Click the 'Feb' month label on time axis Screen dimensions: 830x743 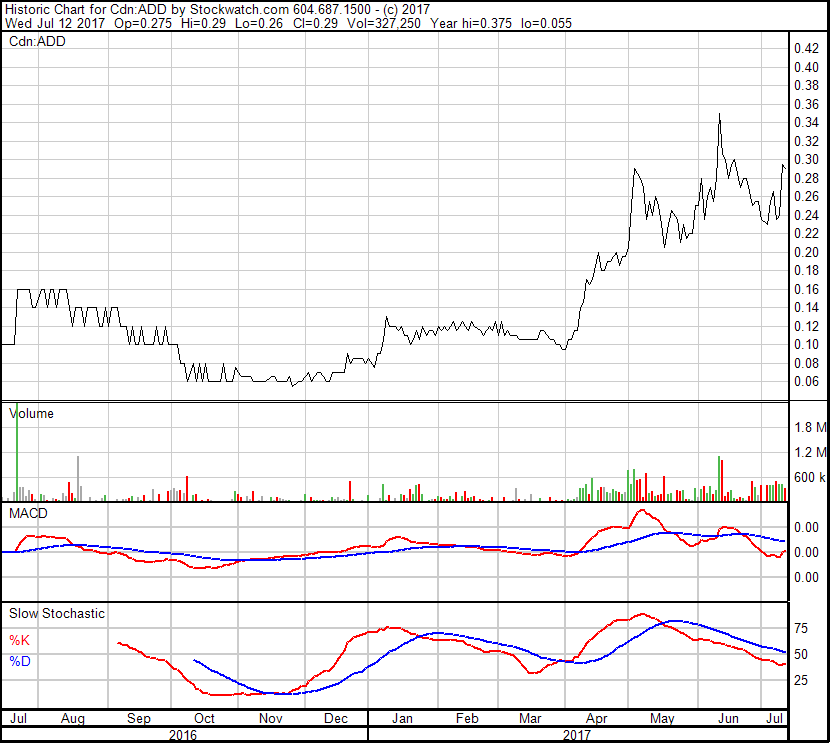467,718
